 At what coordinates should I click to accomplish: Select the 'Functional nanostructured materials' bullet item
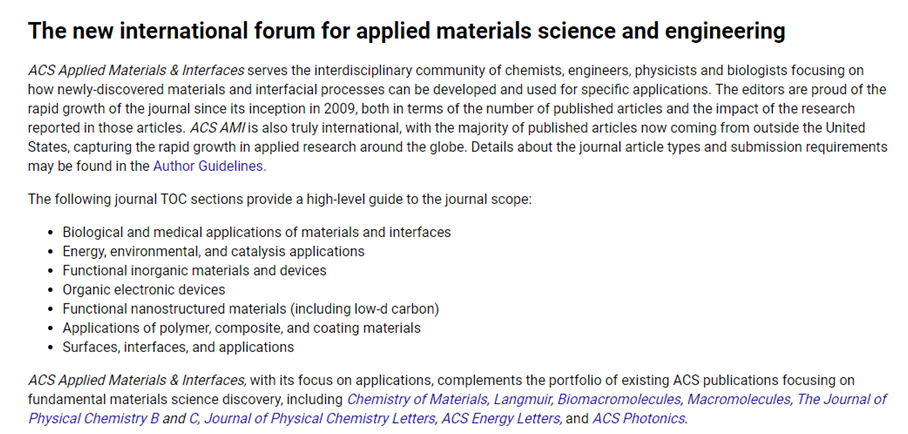point(250,308)
